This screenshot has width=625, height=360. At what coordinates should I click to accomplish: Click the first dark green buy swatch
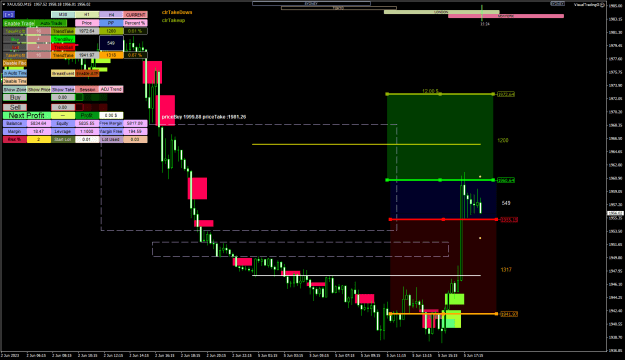click(x=79, y=98)
